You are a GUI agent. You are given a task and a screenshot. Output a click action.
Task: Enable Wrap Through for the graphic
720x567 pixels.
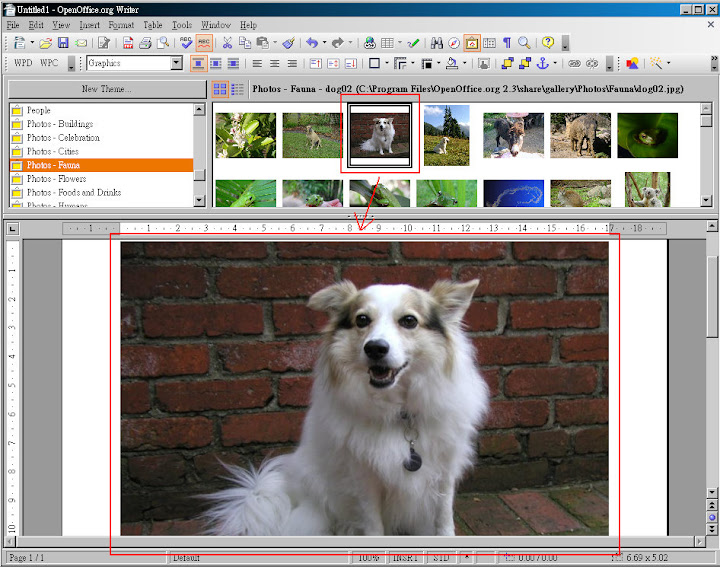[x=233, y=63]
